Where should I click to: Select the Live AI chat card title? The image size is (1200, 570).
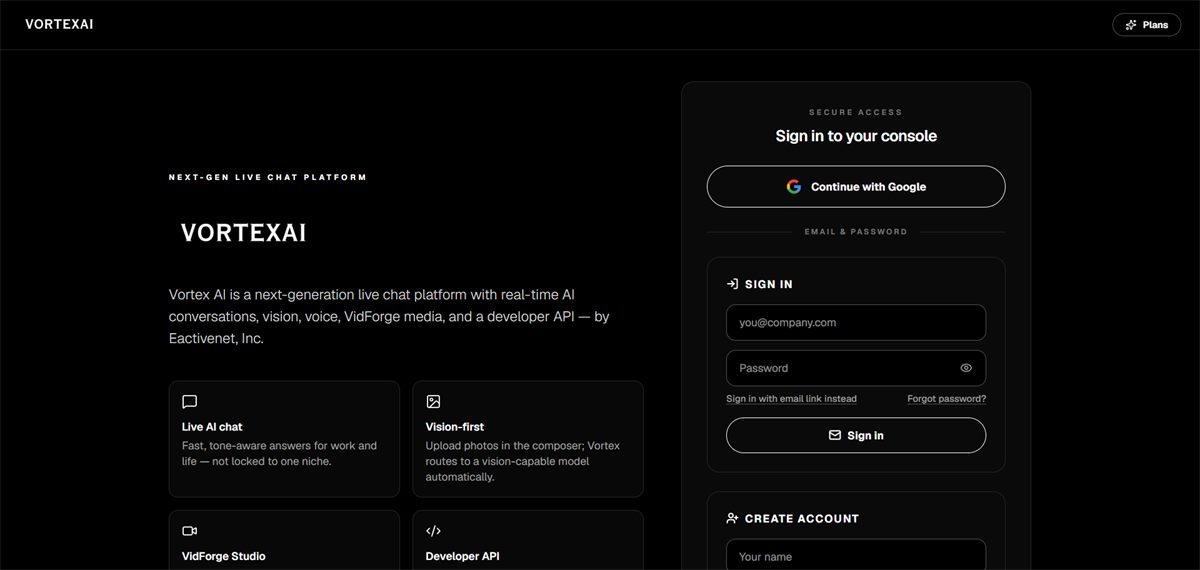[x=212, y=427]
